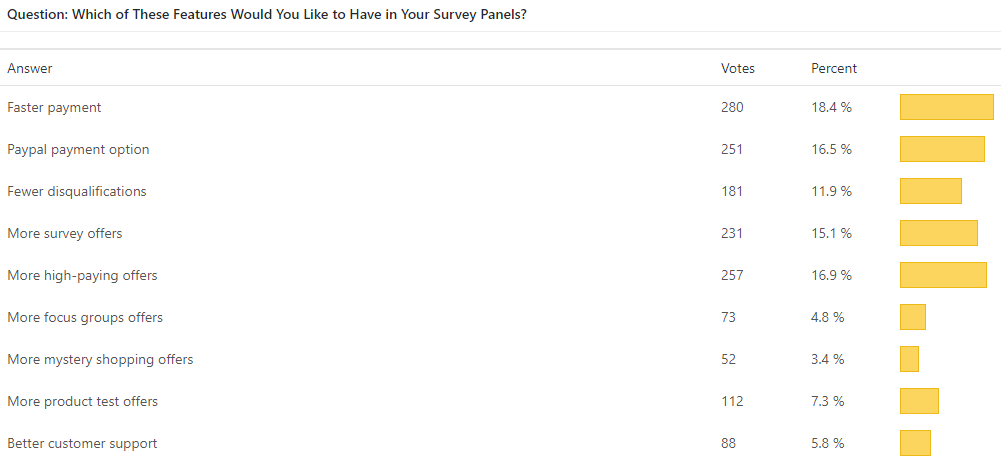Click the More product test offers label

click(x=82, y=401)
